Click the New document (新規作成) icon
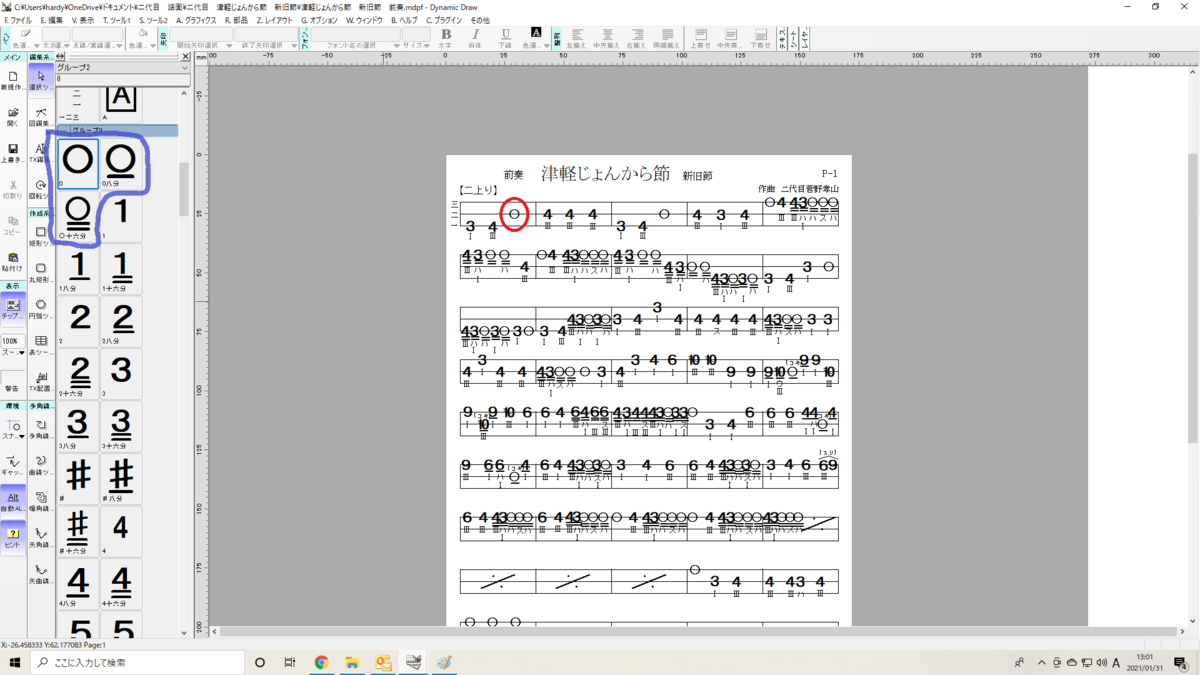The width and height of the screenshot is (1200, 675). tap(12, 80)
